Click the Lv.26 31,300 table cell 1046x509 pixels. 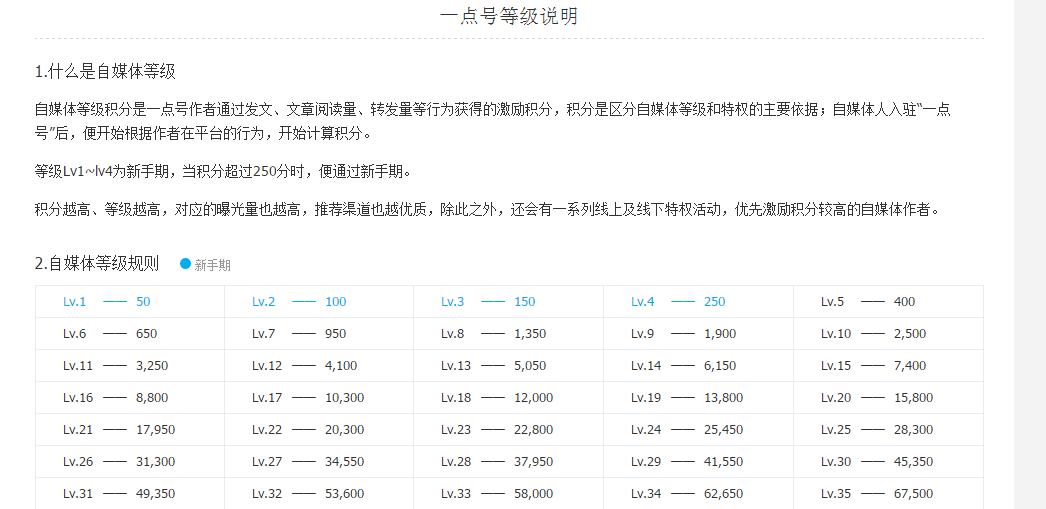point(129,462)
